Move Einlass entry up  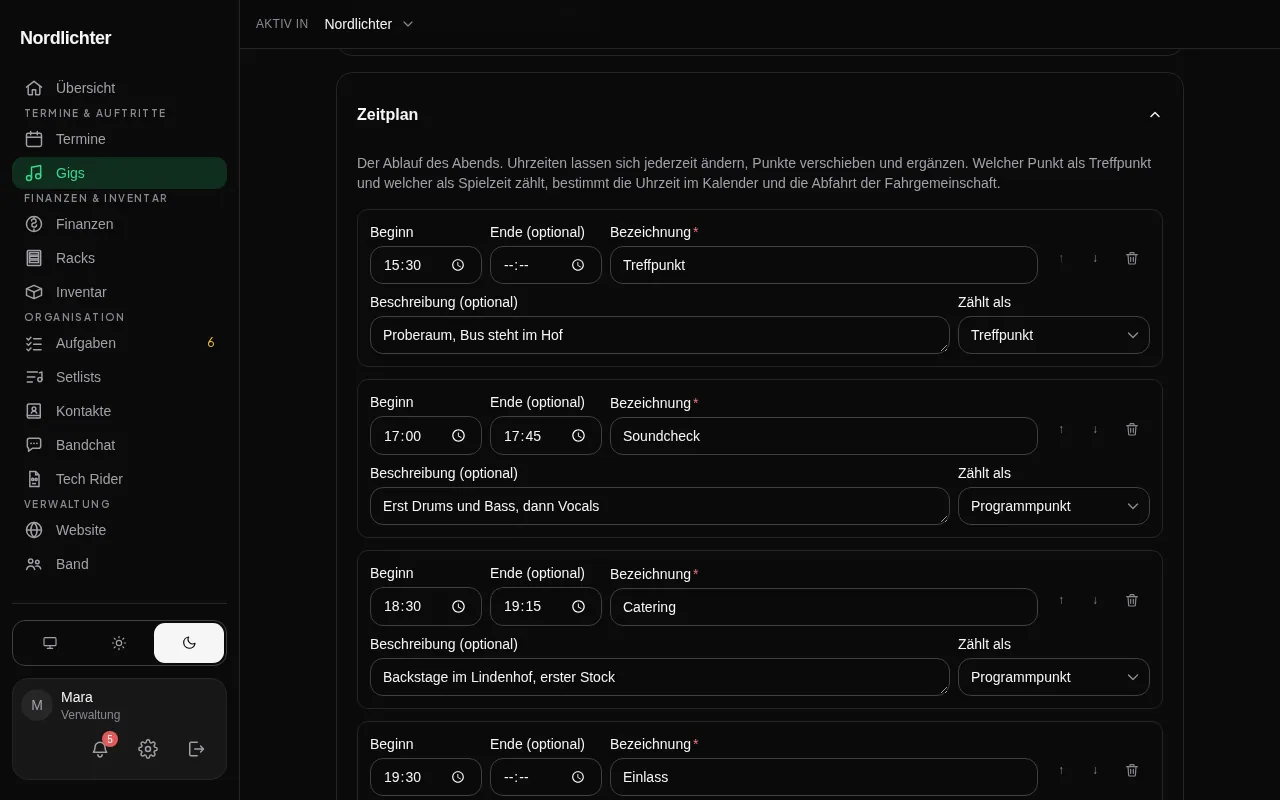(x=1061, y=770)
